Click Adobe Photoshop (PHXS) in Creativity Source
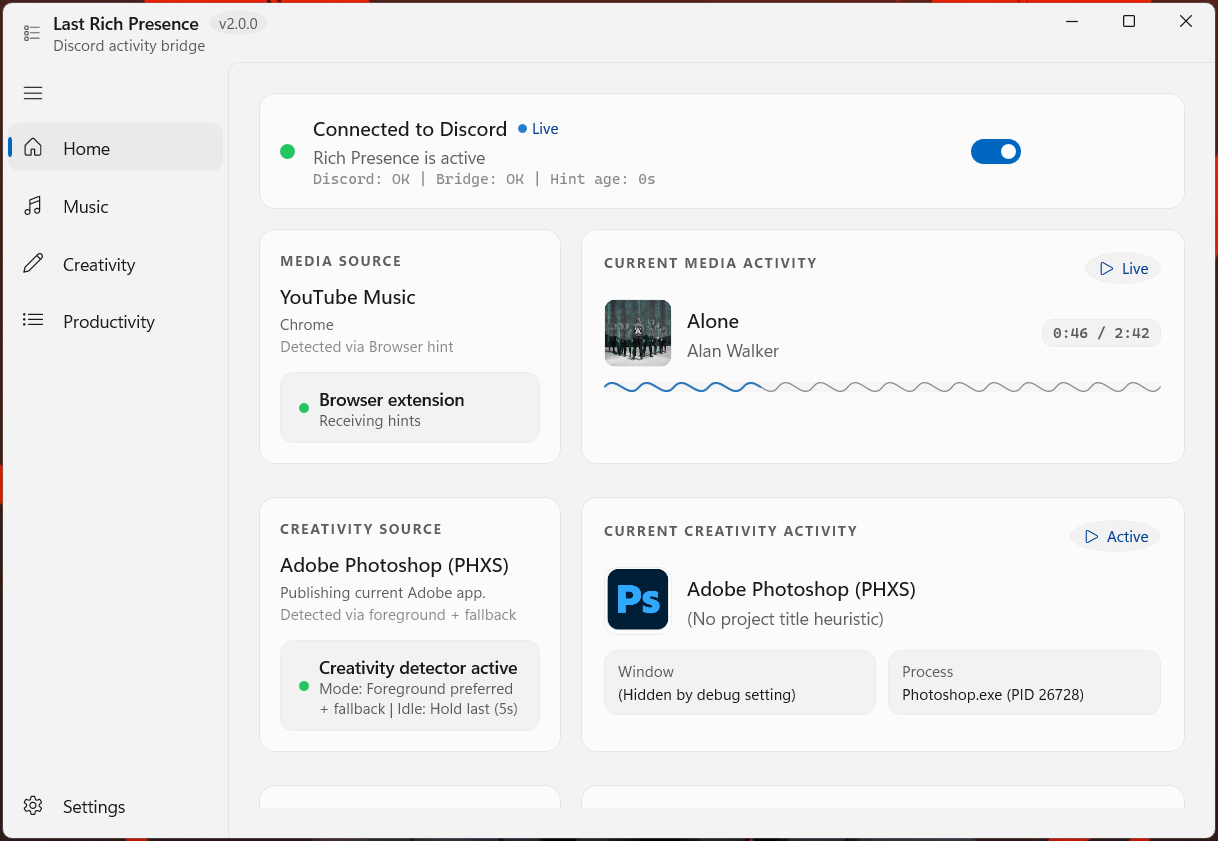 click(395, 565)
